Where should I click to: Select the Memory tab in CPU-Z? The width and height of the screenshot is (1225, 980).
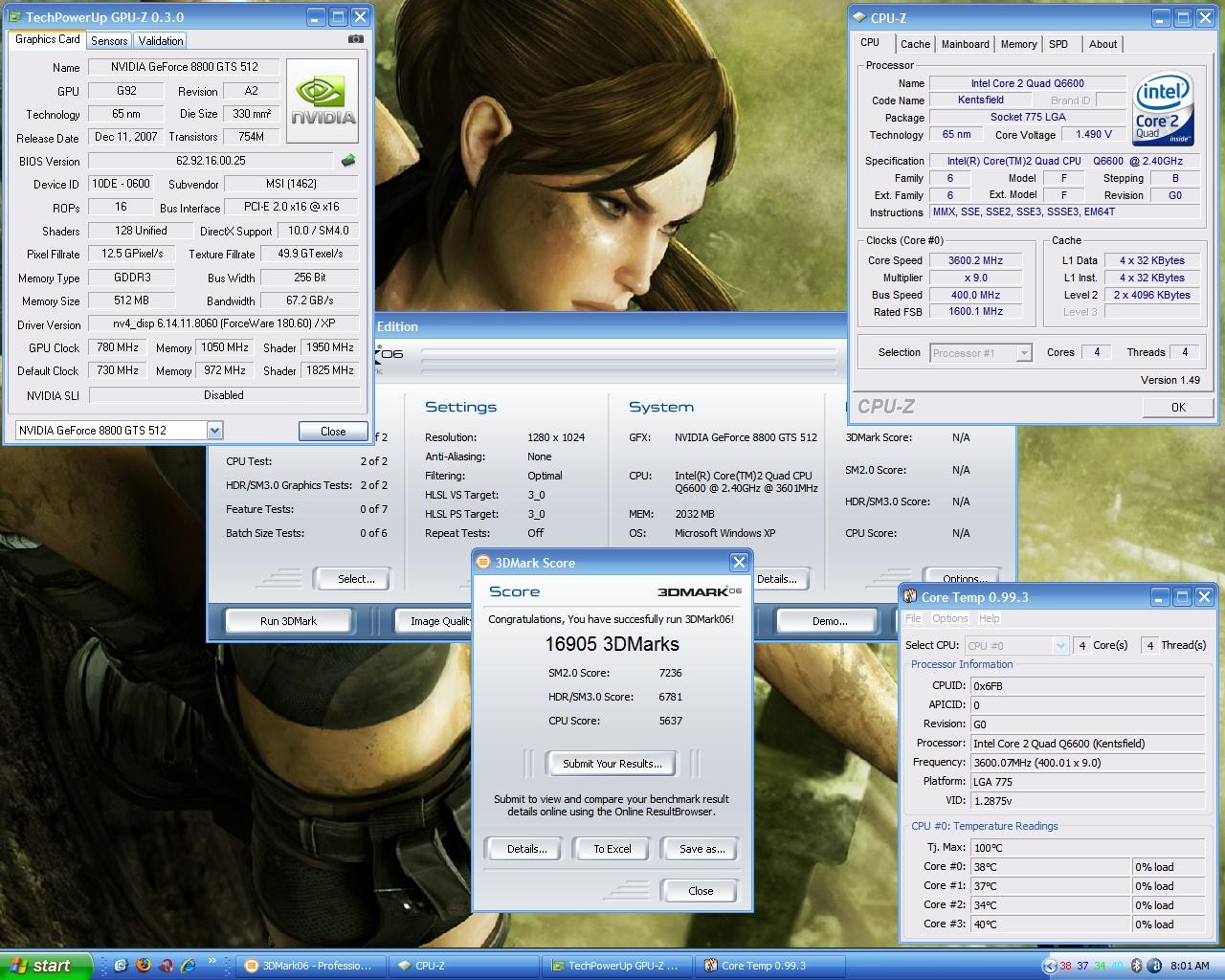point(1018,44)
